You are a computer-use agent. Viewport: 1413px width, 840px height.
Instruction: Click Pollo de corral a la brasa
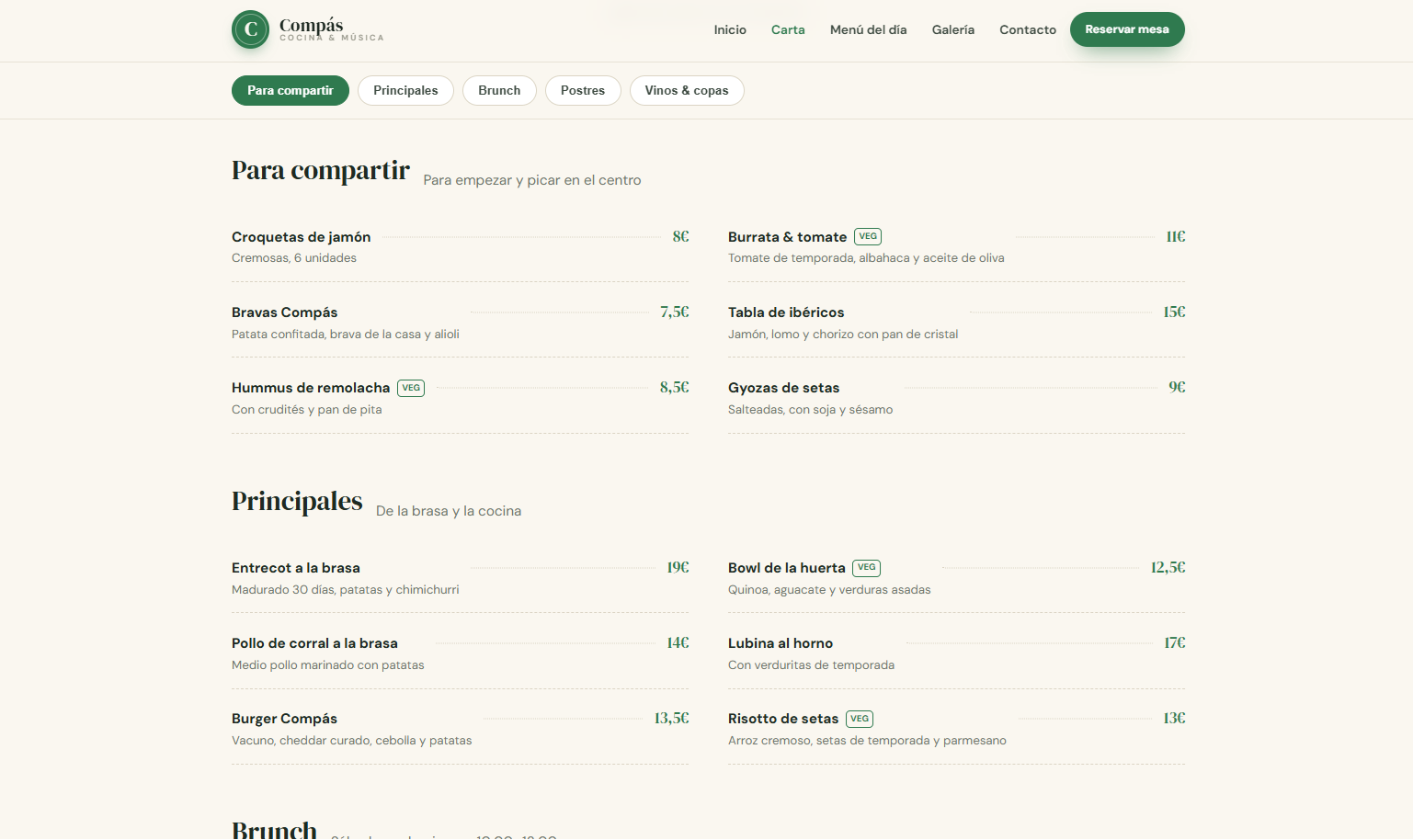click(x=314, y=643)
